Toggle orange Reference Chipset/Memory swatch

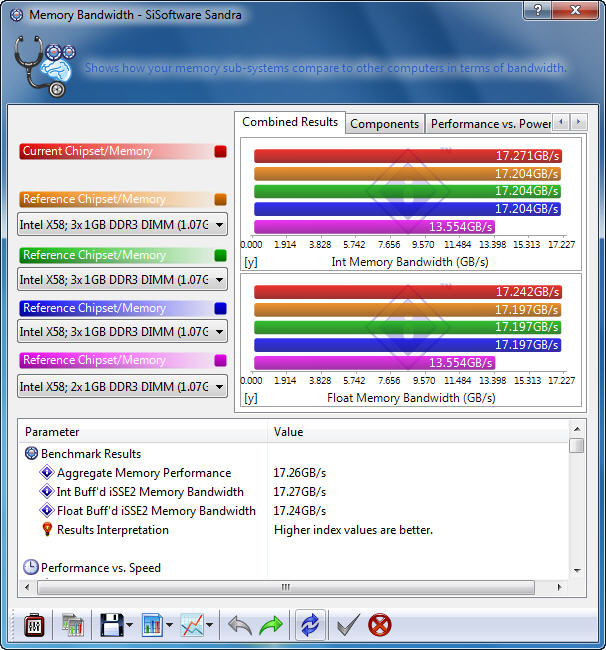pos(221,199)
